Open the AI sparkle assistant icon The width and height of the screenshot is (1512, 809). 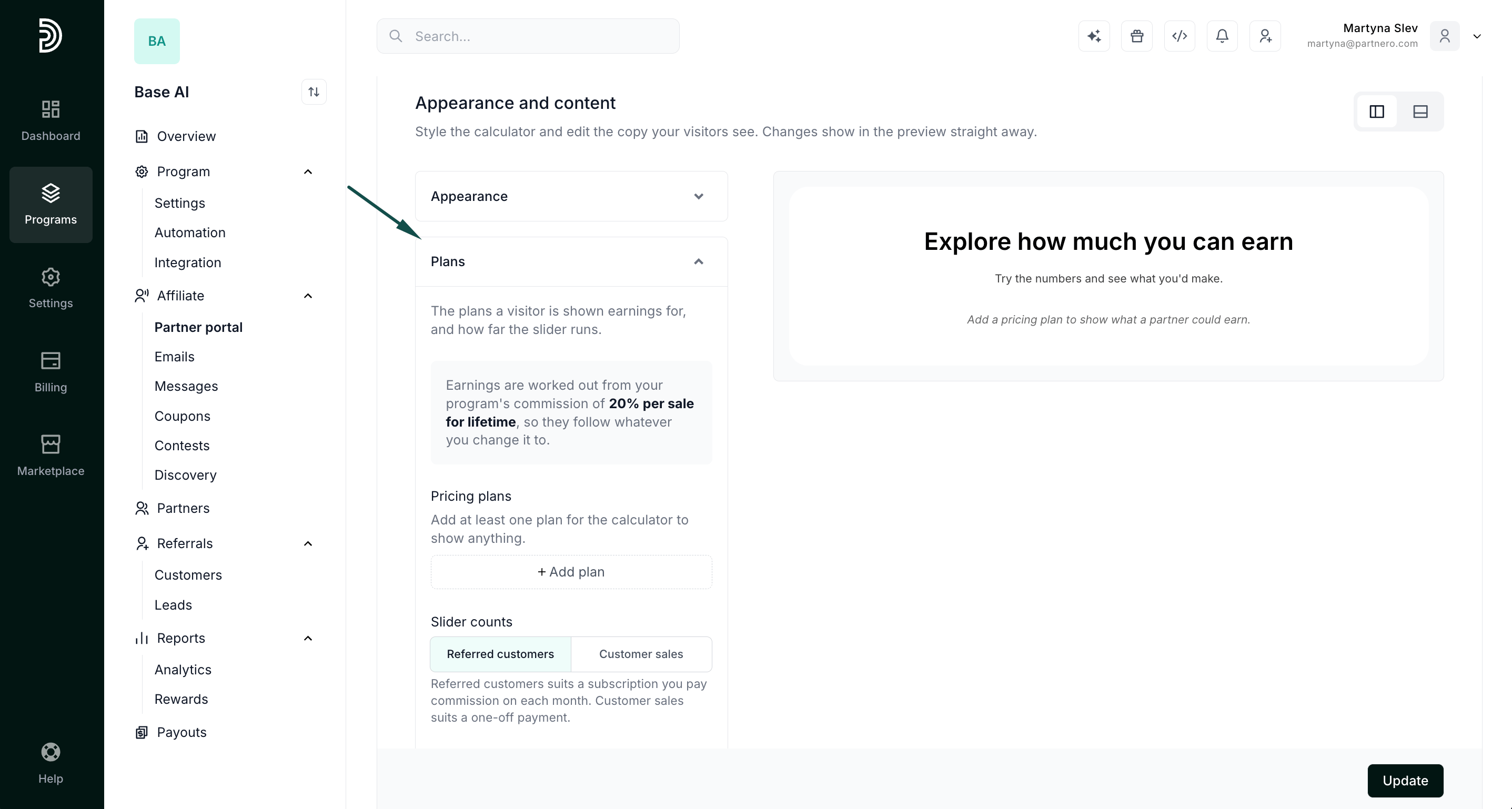pos(1094,36)
